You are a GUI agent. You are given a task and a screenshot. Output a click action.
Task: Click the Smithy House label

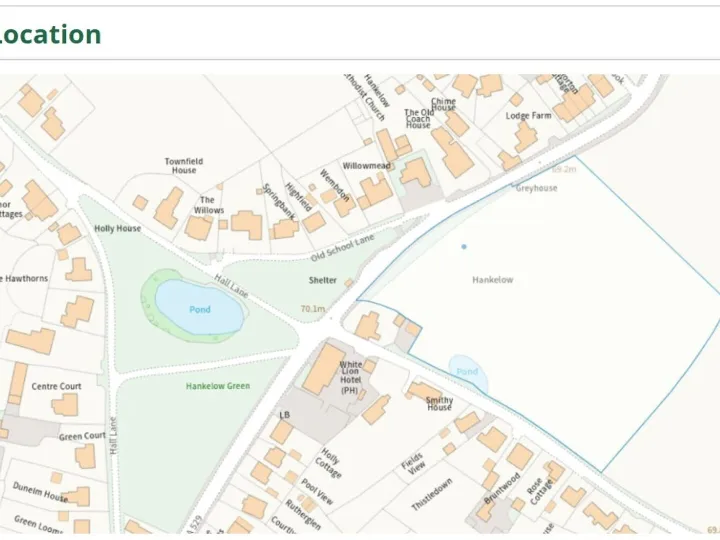pos(439,404)
